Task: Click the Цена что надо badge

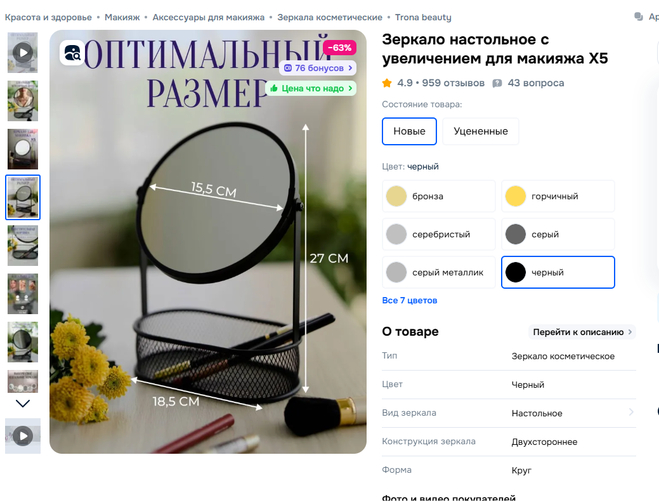Action: [x=311, y=88]
